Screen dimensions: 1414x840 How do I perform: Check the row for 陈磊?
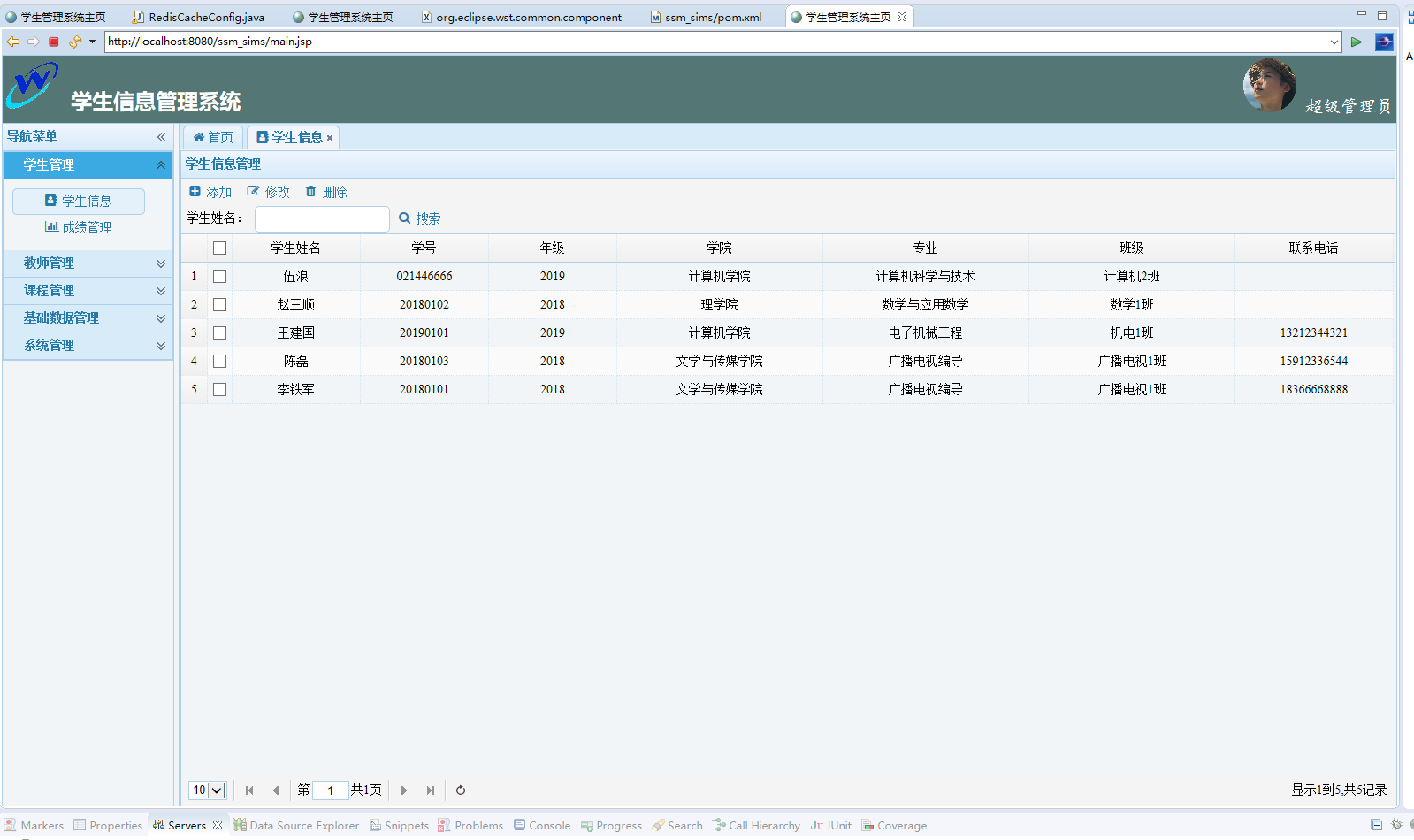point(220,362)
